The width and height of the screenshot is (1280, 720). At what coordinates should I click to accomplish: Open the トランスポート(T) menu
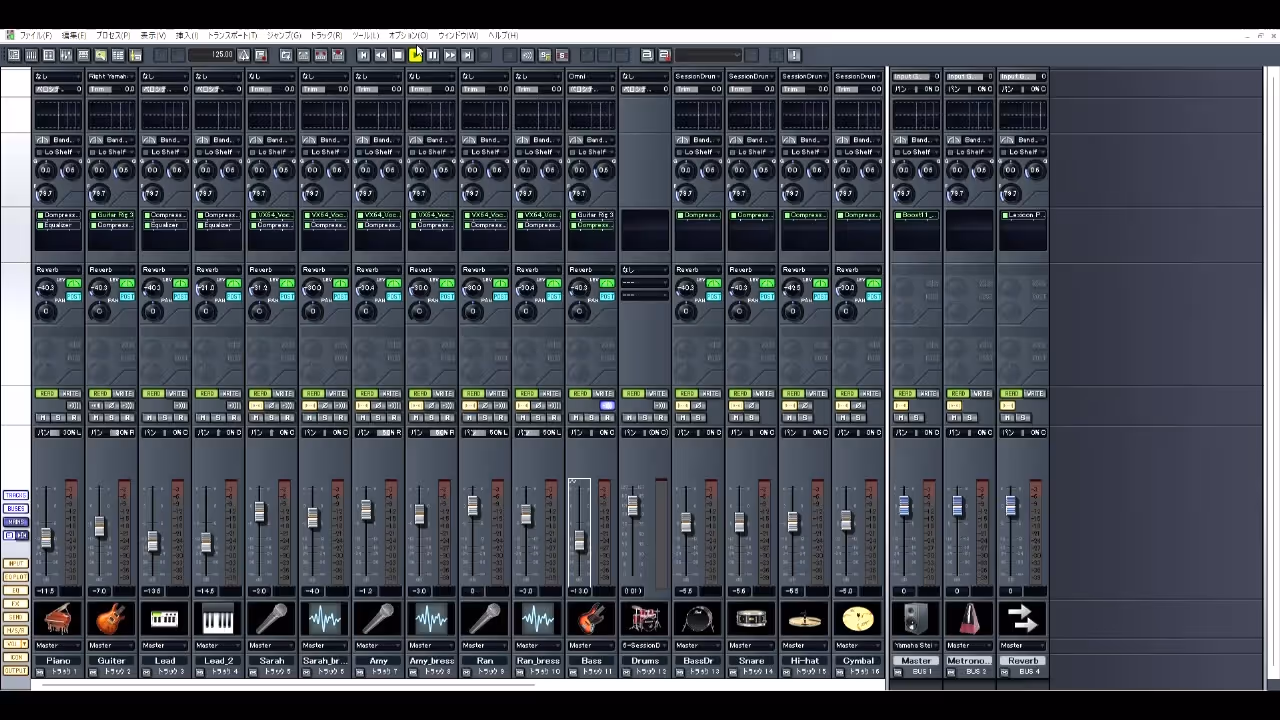[x=232, y=35]
